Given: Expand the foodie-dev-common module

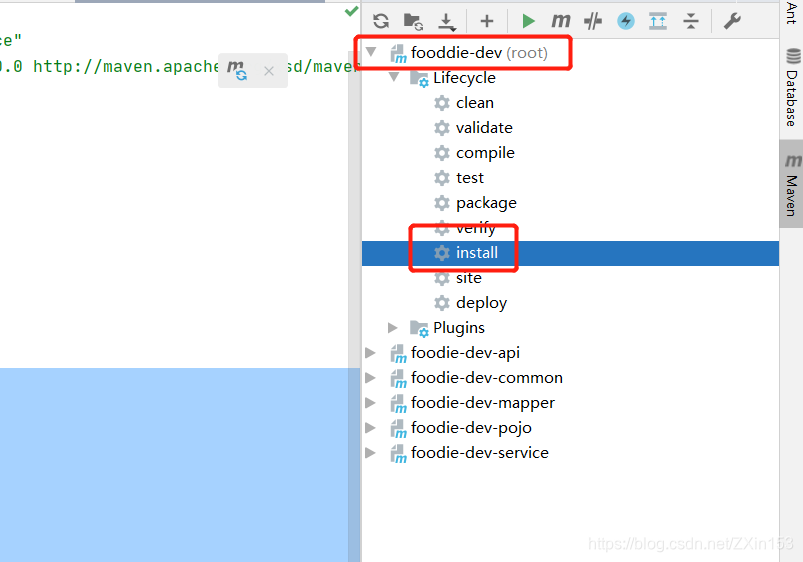Looking at the screenshot, I should point(370,378).
